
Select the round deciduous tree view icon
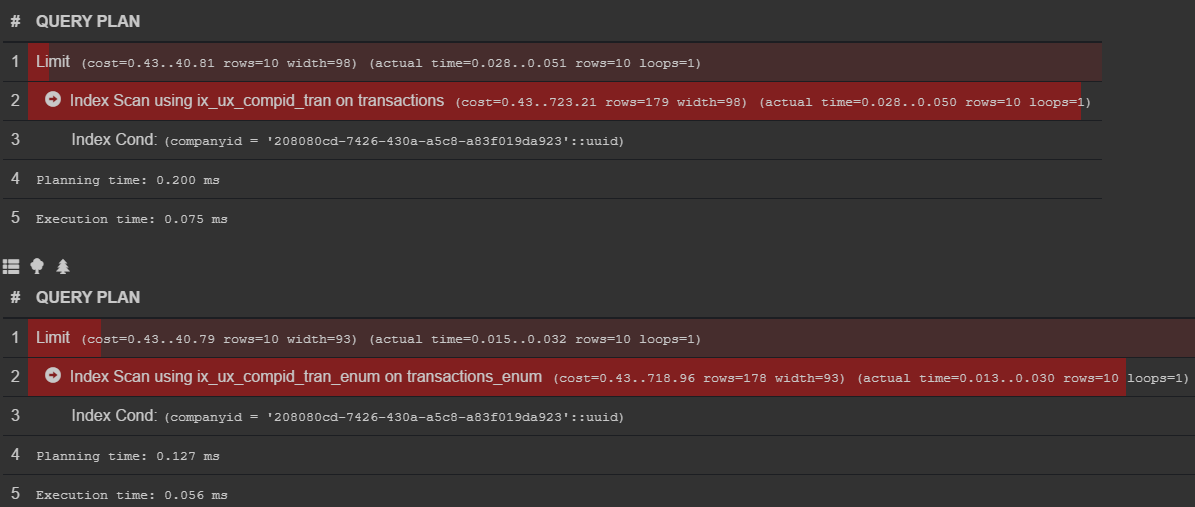pos(37,266)
